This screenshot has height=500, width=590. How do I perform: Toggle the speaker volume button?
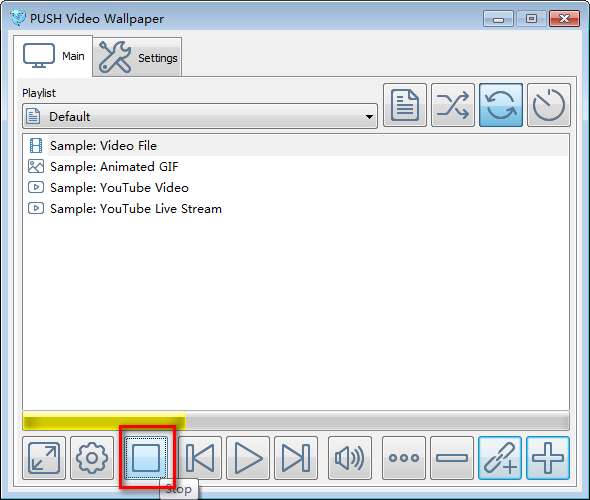pos(350,458)
